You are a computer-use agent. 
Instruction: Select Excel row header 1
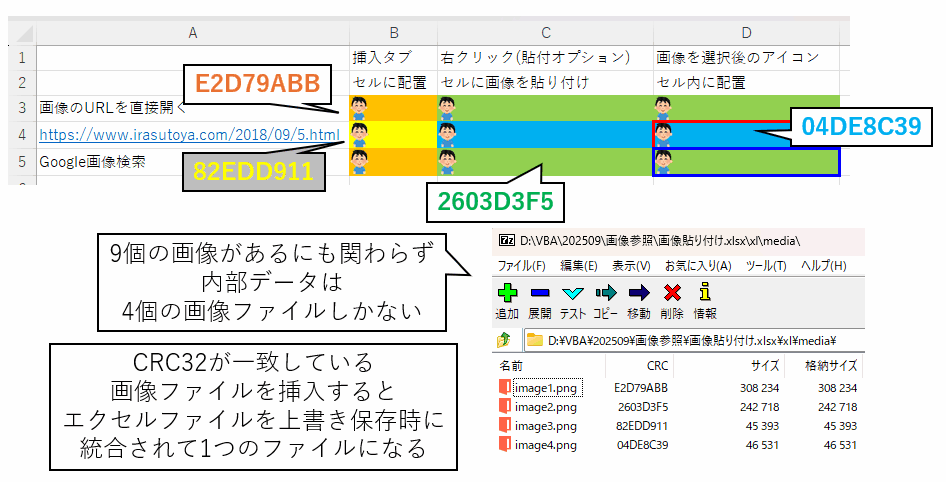[22, 57]
